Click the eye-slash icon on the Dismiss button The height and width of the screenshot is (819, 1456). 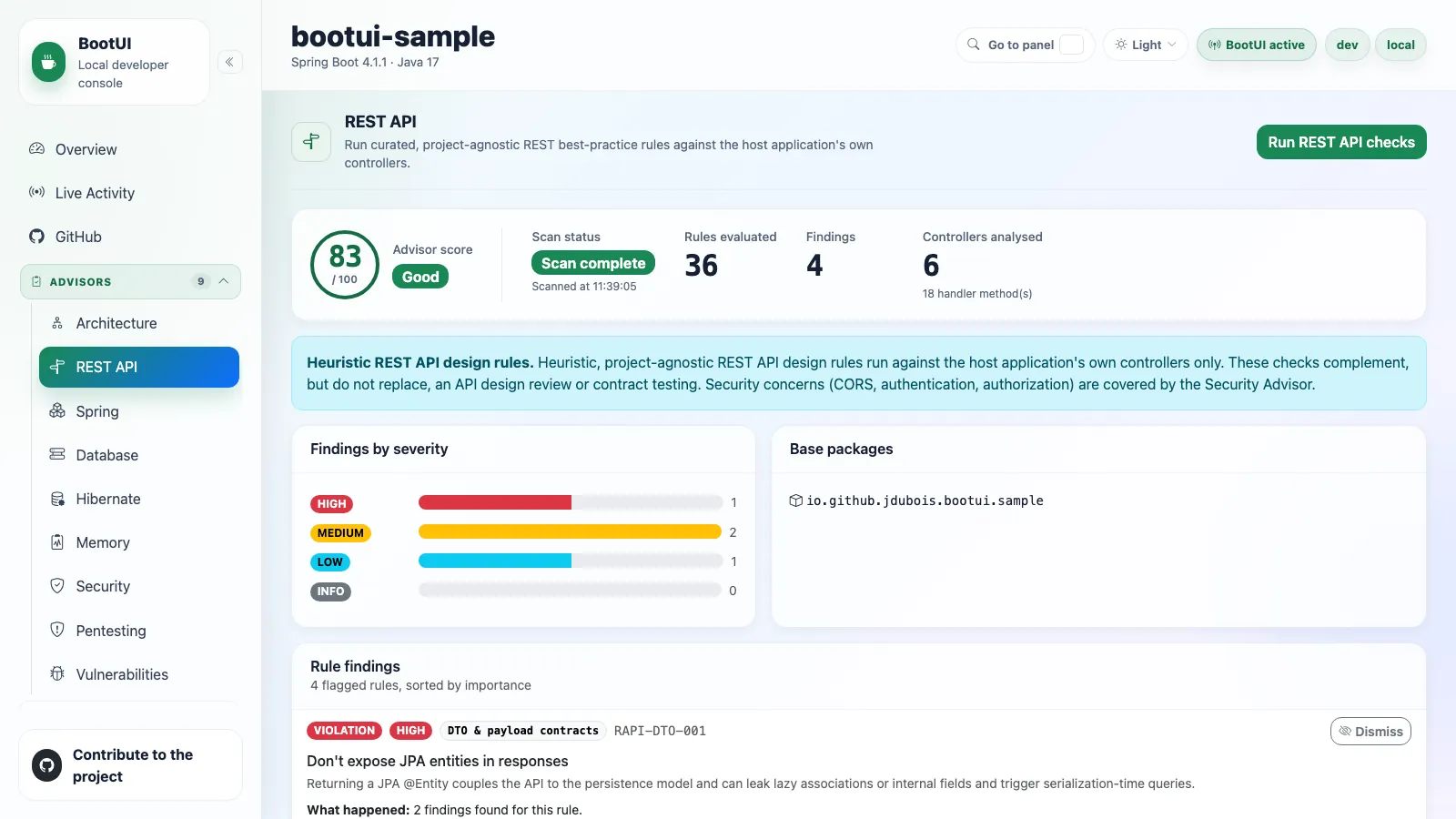[1345, 731]
